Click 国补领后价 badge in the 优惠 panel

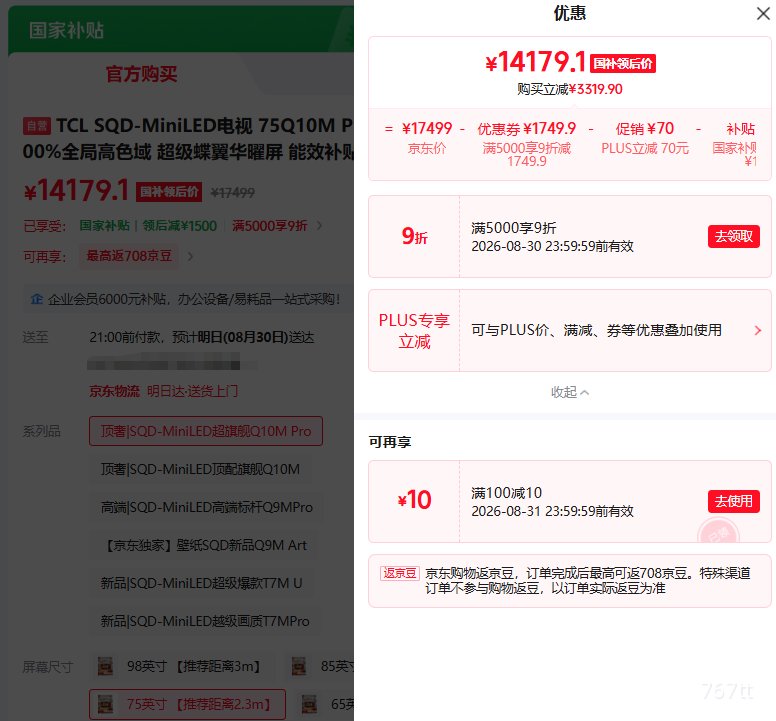tap(623, 63)
